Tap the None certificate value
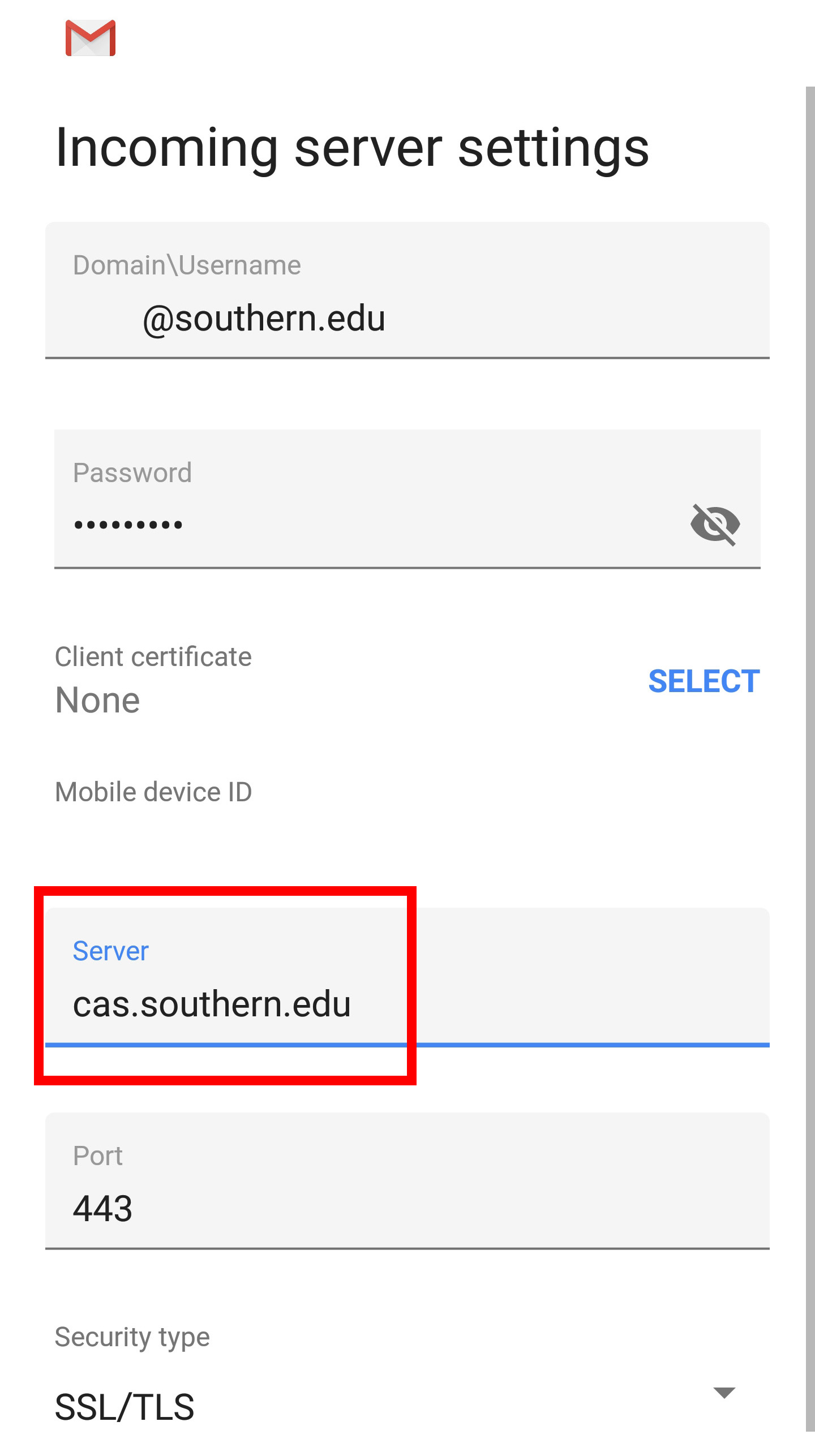The image size is (815, 1456). pos(97,701)
